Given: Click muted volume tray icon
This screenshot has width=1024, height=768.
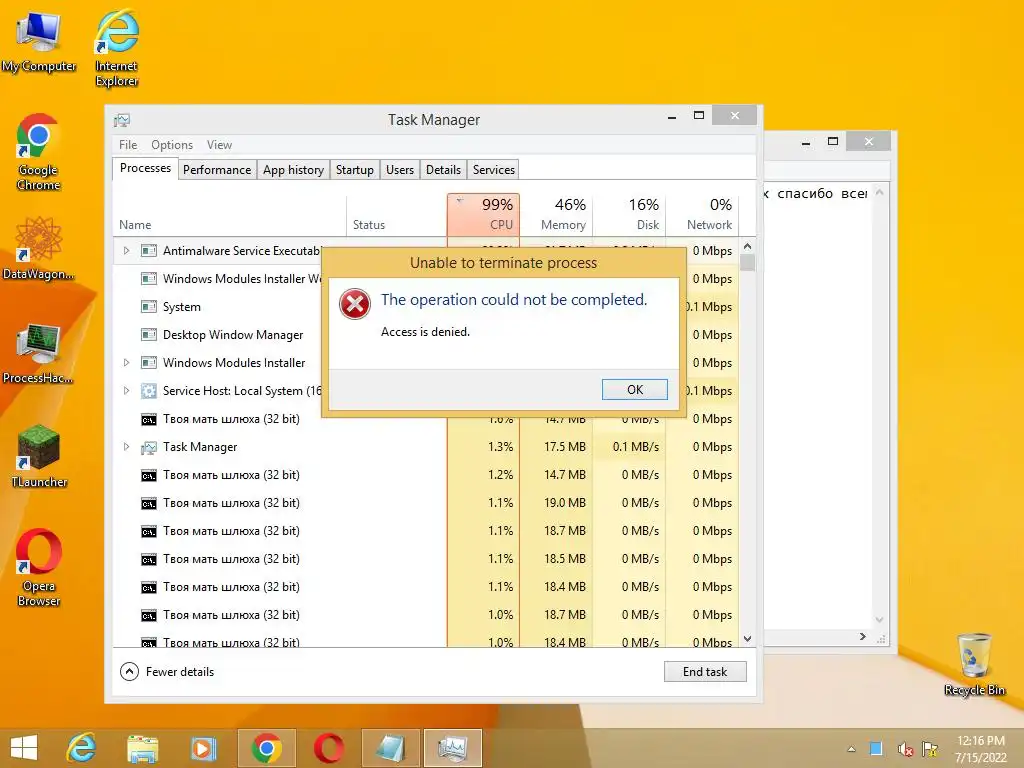Looking at the screenshot, I should point(905,749).
